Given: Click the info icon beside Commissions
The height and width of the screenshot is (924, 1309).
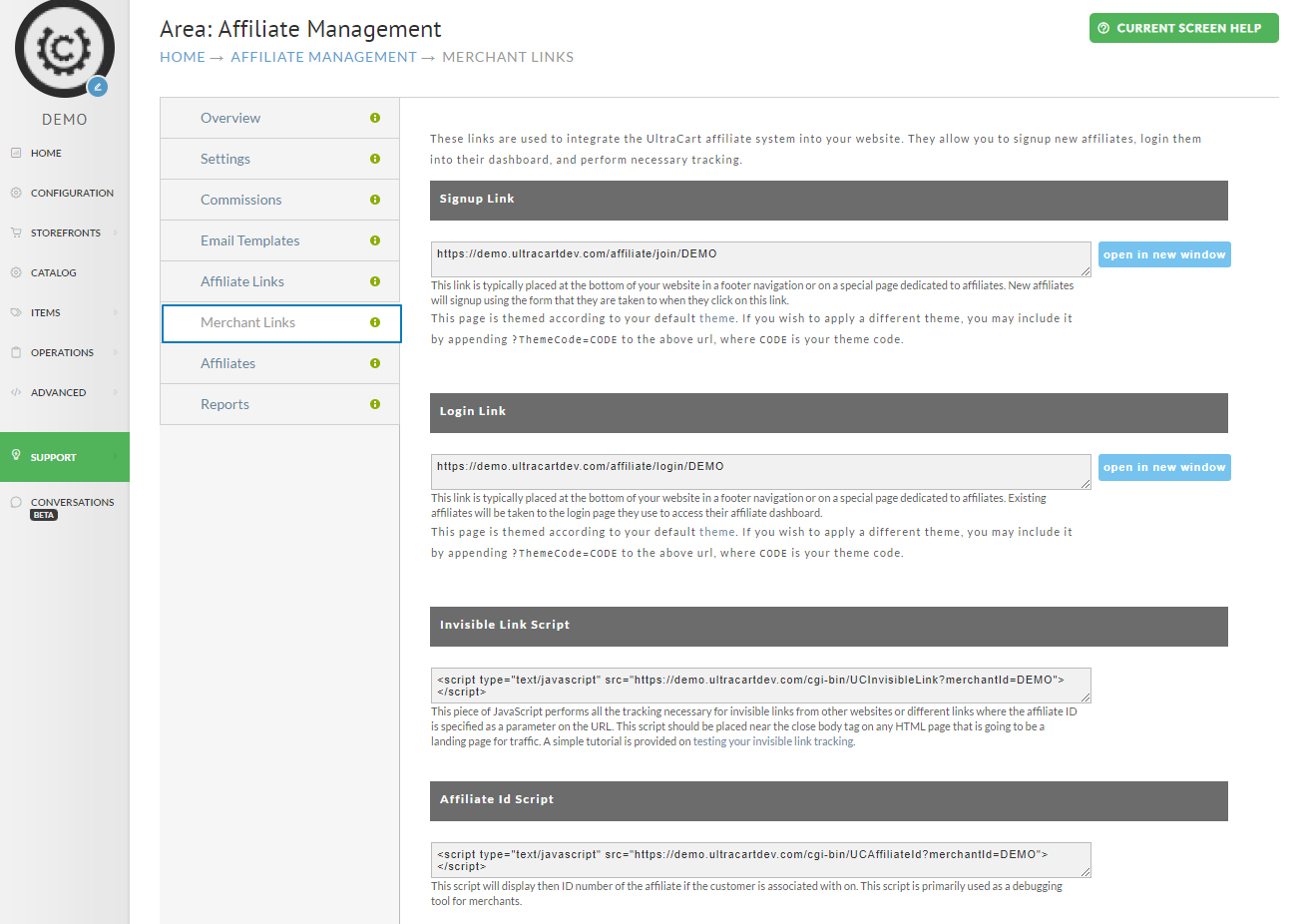Looking at the screenshot, I should tap(375, 200).
